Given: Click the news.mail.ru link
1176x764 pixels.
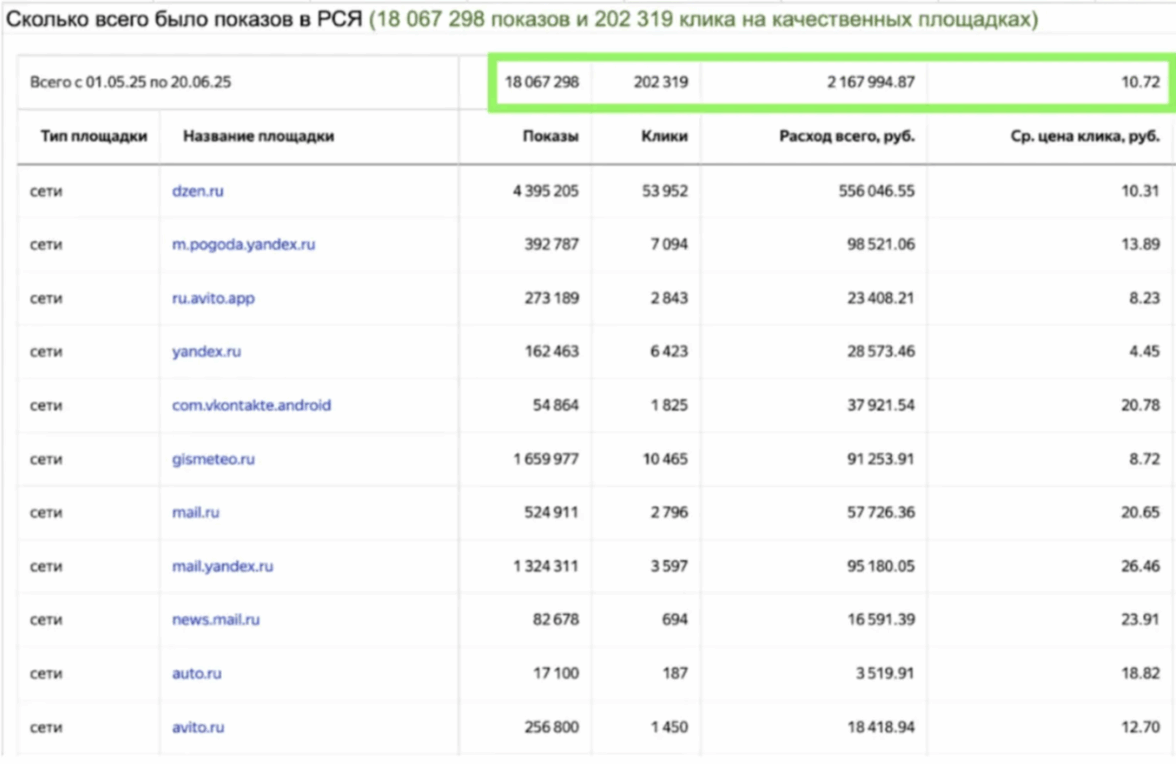Looking at the screenshot, I should [215, 619].
